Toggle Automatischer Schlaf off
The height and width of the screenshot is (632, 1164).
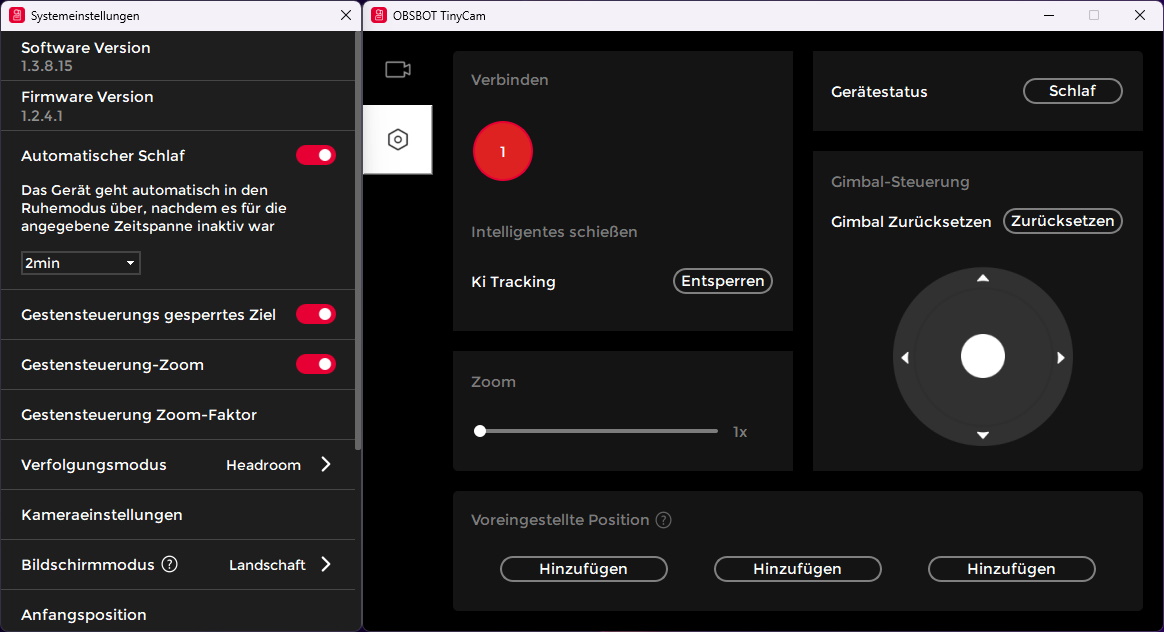click(316, 155)
